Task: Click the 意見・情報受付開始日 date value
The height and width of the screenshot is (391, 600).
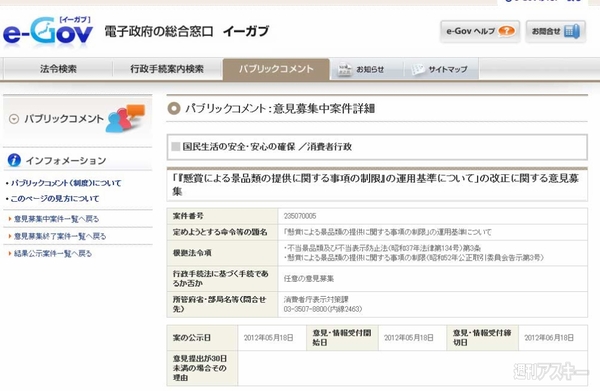Action: (409, 338)
